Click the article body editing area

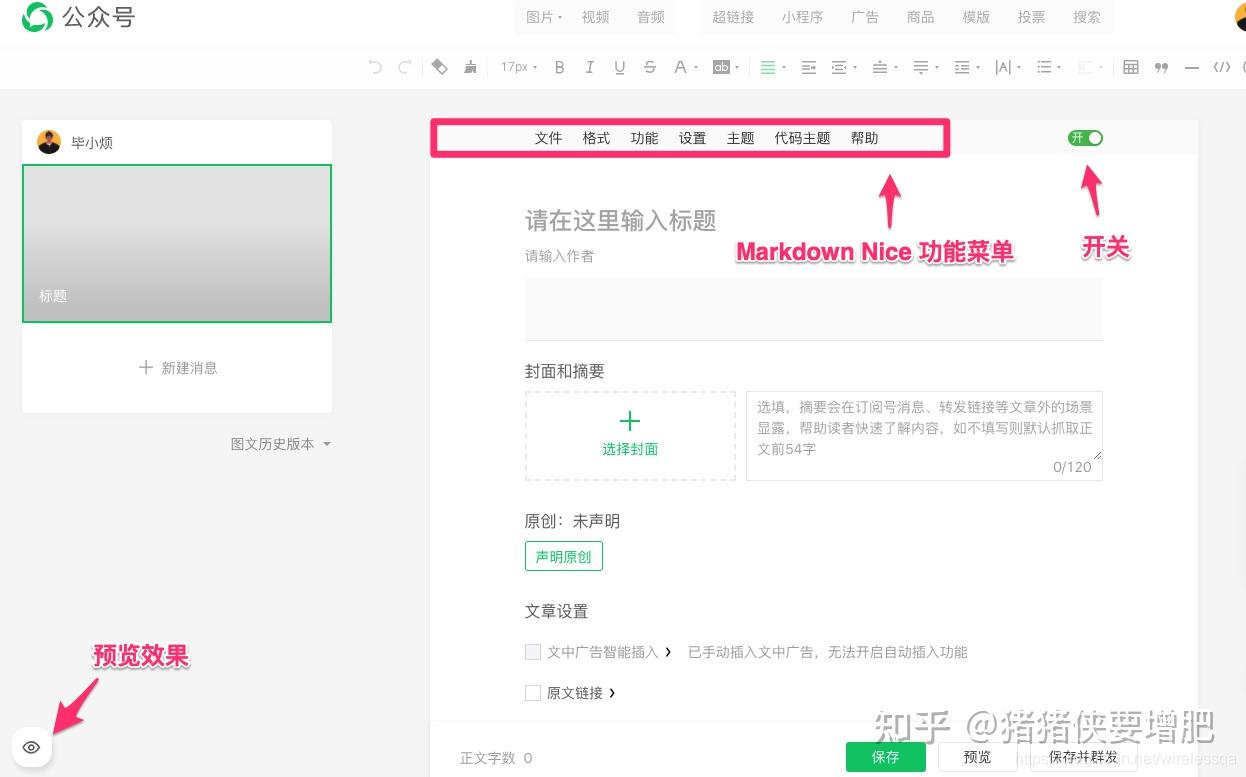[813, 308]
